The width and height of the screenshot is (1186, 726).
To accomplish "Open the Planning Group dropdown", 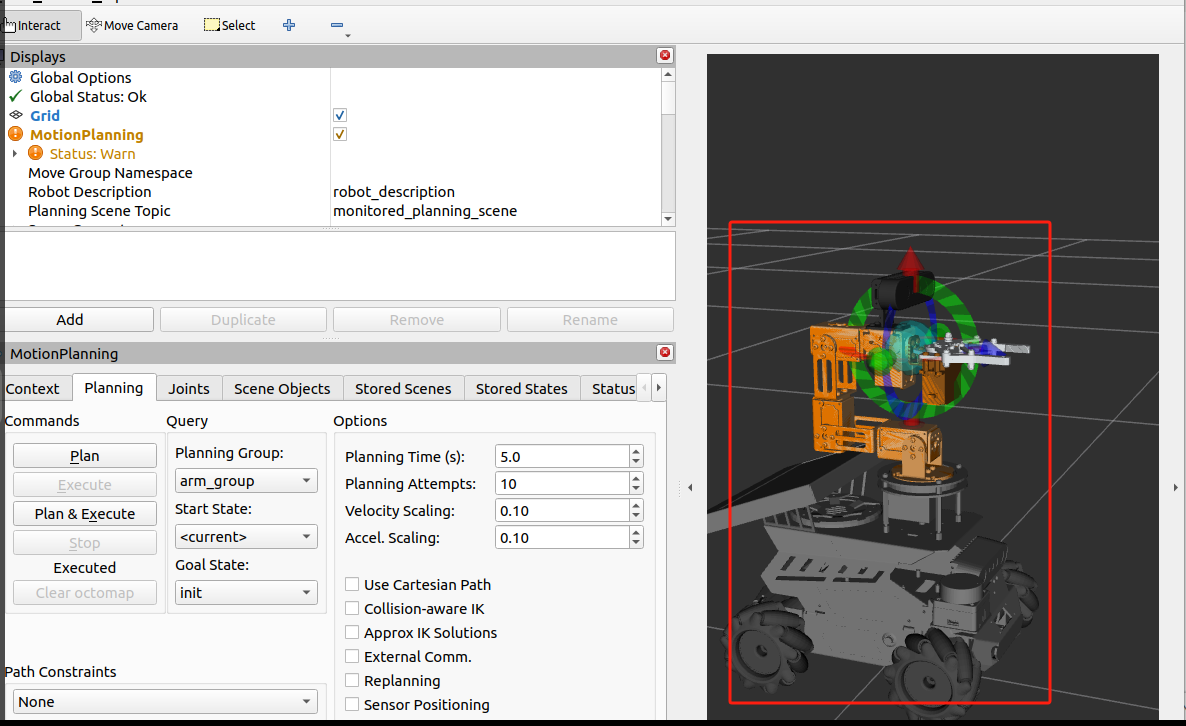I will click(246, 481).
